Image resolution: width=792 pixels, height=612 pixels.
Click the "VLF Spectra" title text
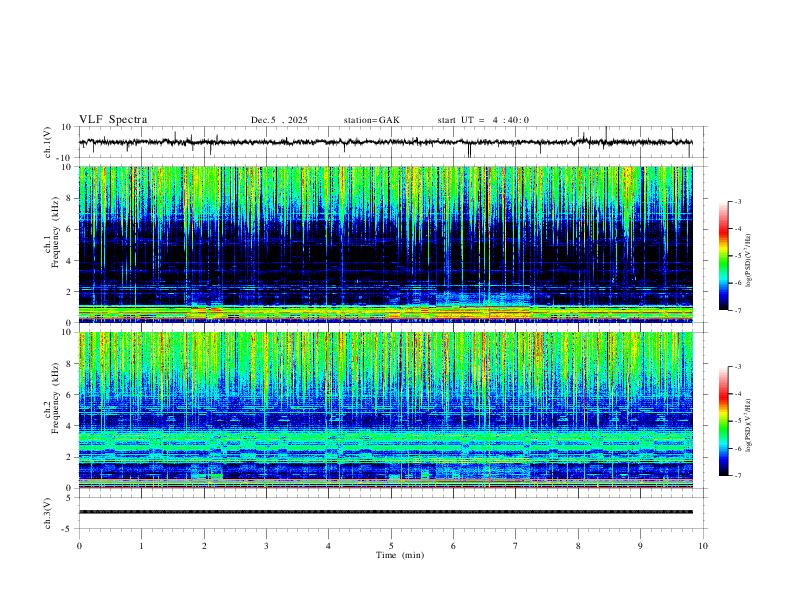click(113, 120)
